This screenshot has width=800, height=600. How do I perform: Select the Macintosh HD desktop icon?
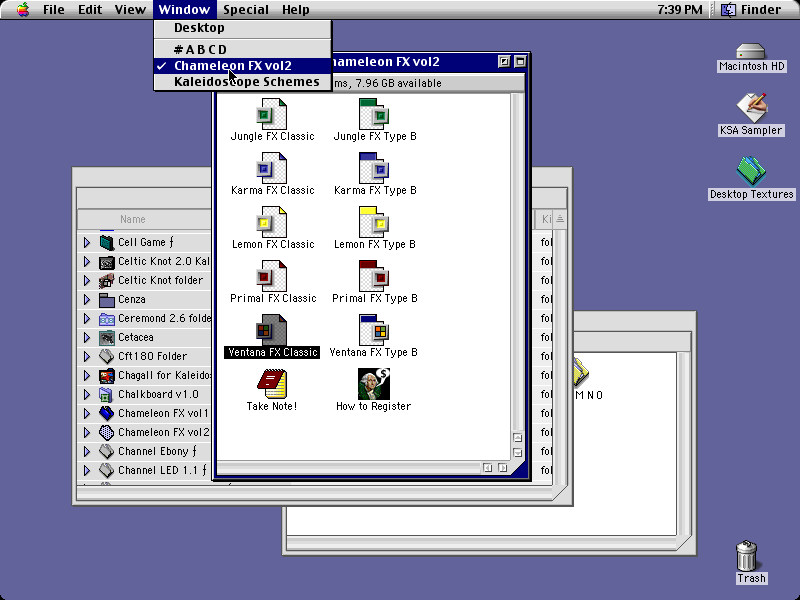[751, 52]
